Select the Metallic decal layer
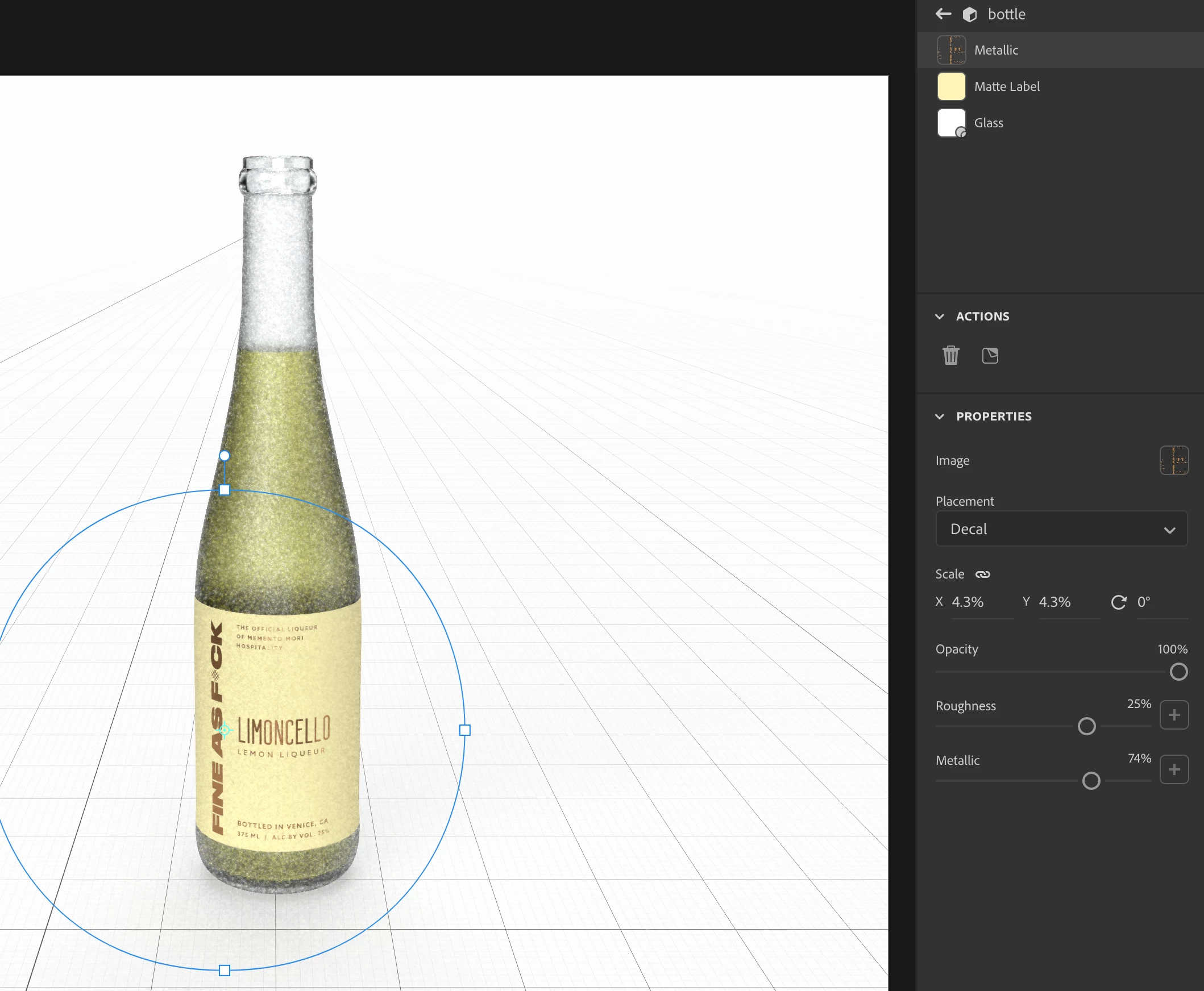This screenshot has height=991, width=1204. coord(996,50)
